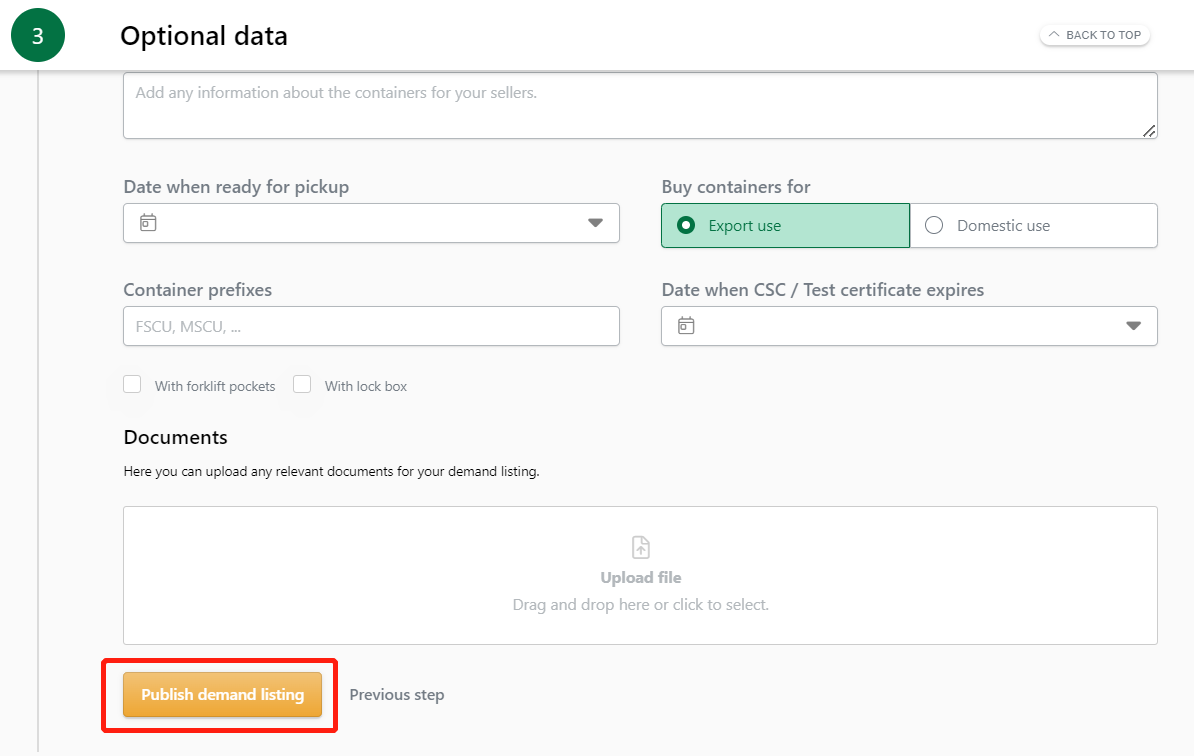This screenshot has width=1194, height=756.
Task: Click the bold Upload file label
Action: (640, 578)
